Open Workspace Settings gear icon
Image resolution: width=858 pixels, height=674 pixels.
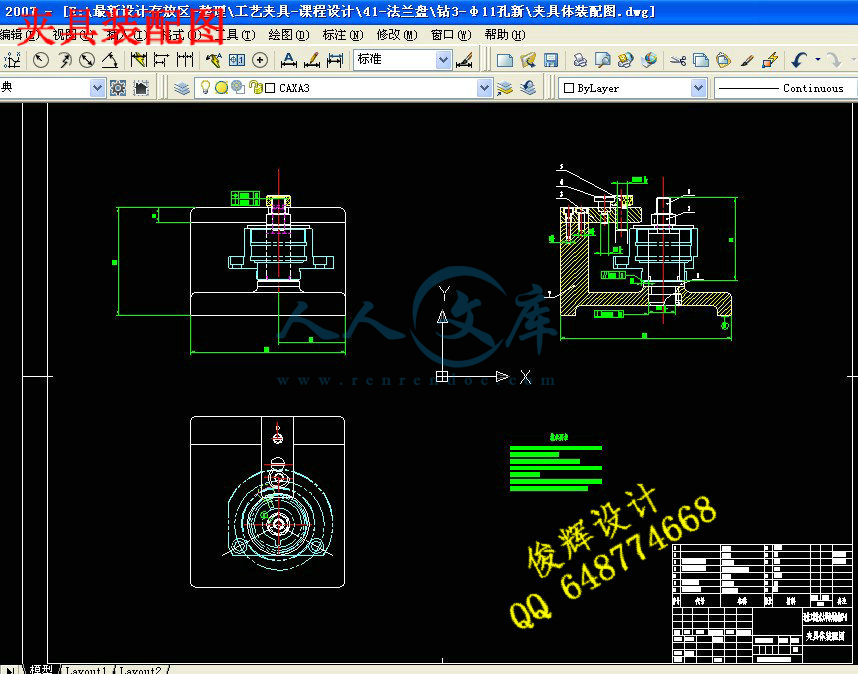click(118, 88)
